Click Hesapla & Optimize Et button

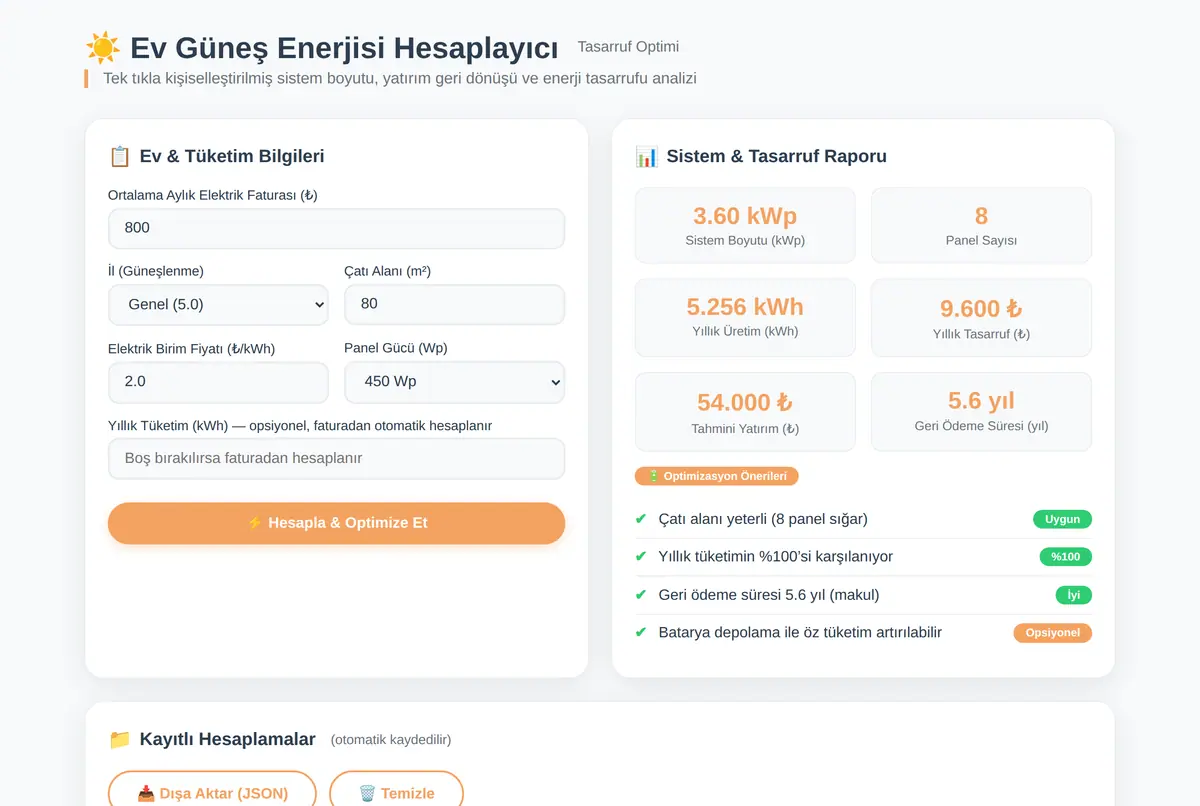336,523
